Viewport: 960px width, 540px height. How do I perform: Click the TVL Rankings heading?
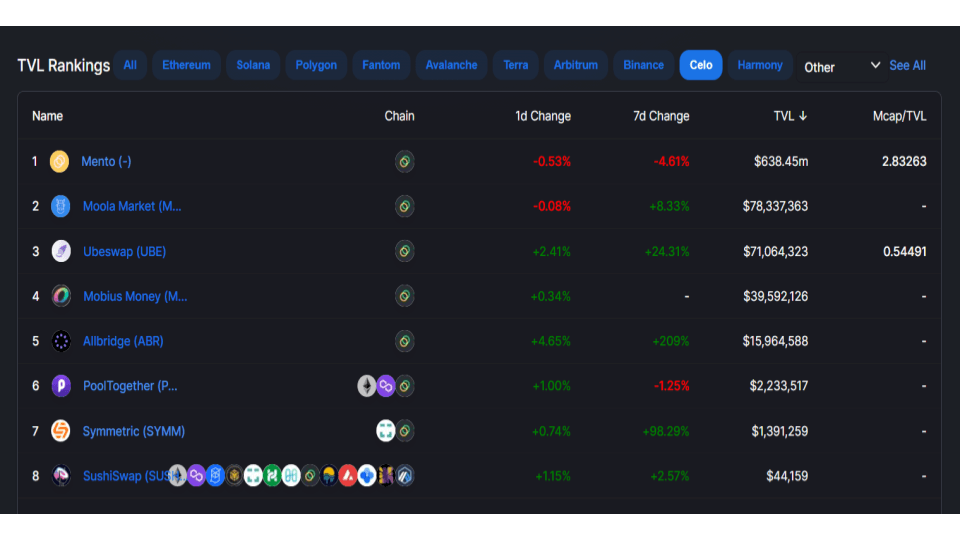[64, 66]
